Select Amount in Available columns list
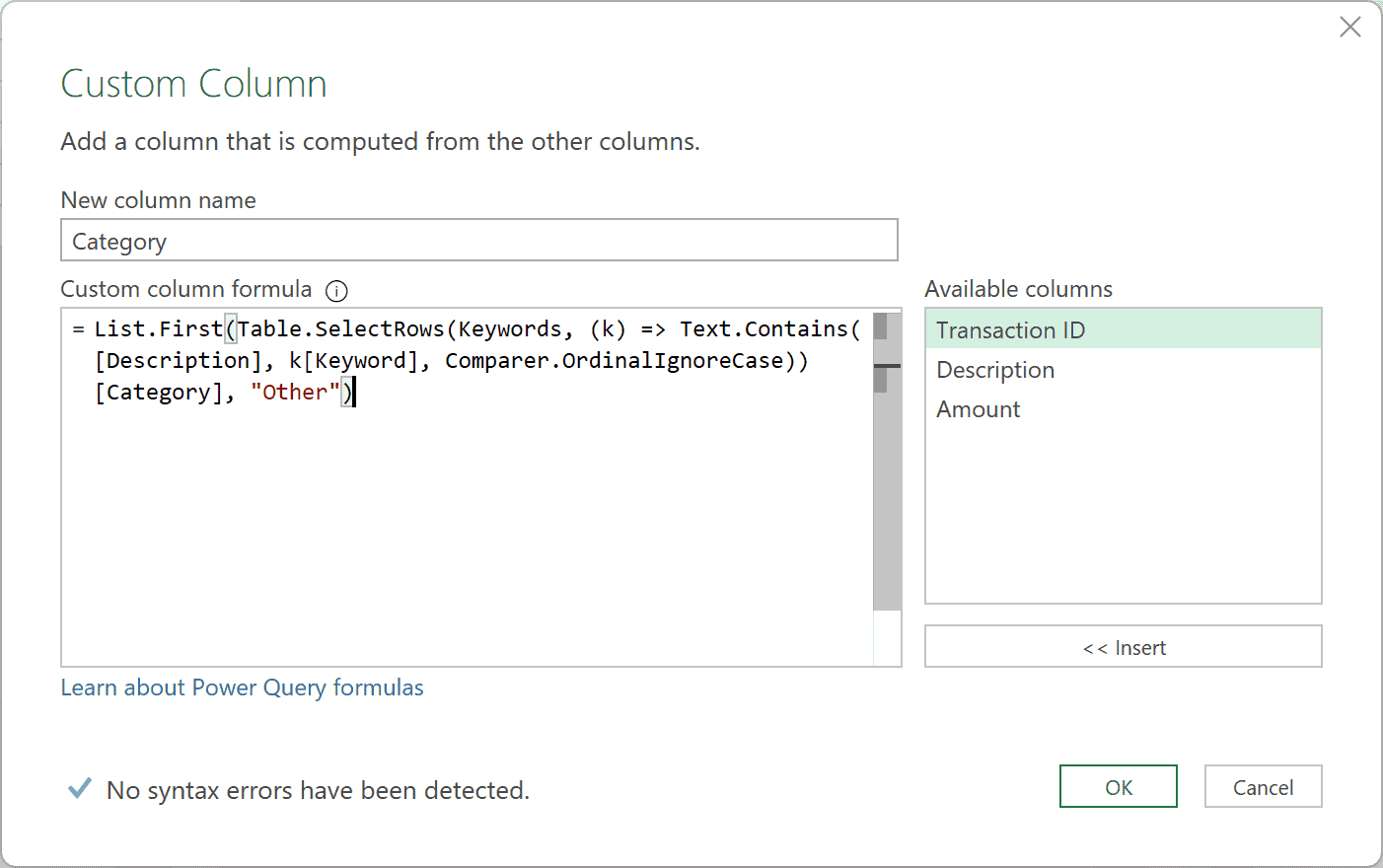The height and width of the screenshot is (868, 1383). coord(1123,408)
